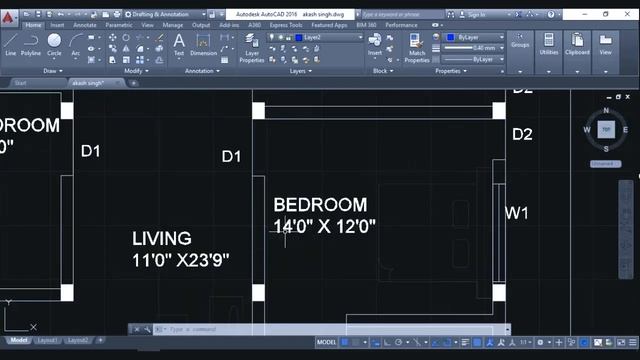Toggle polar tracking in status bar
Image resolution: width=640 pixels, height=360 pixels.
398,342
